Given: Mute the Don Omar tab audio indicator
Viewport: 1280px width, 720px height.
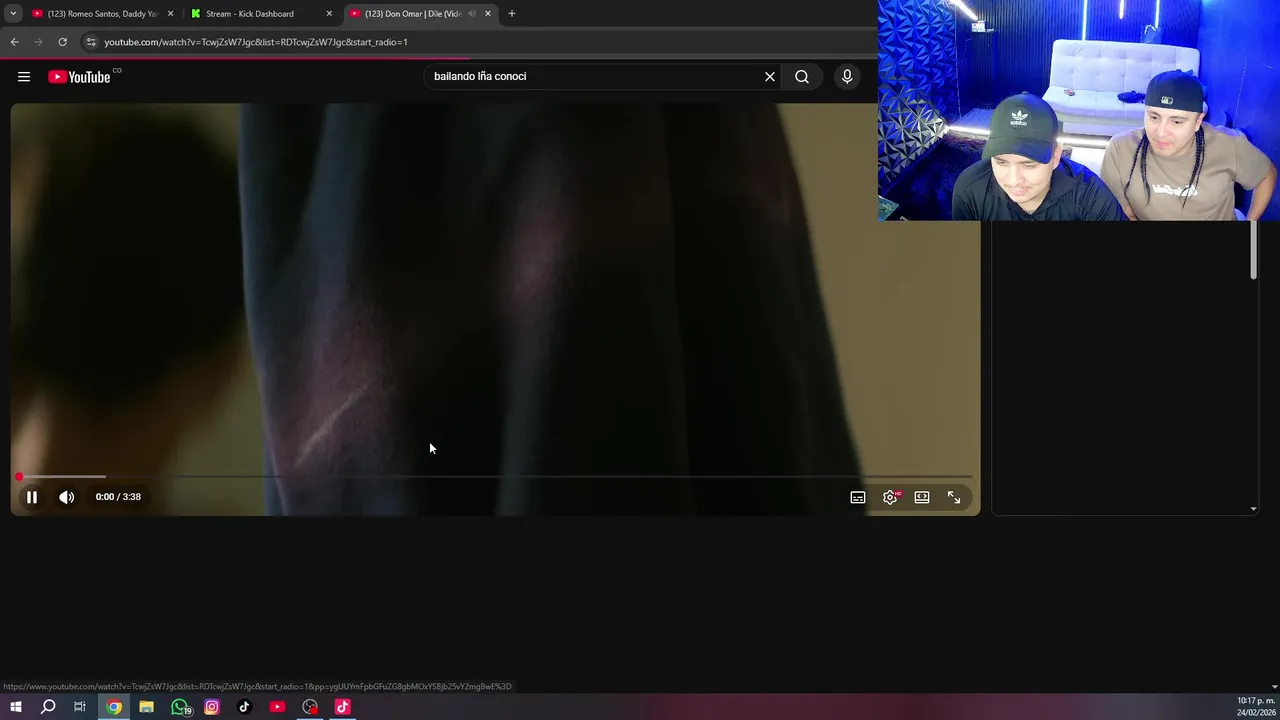Looking at the screenshot, I should click(472, 14).
